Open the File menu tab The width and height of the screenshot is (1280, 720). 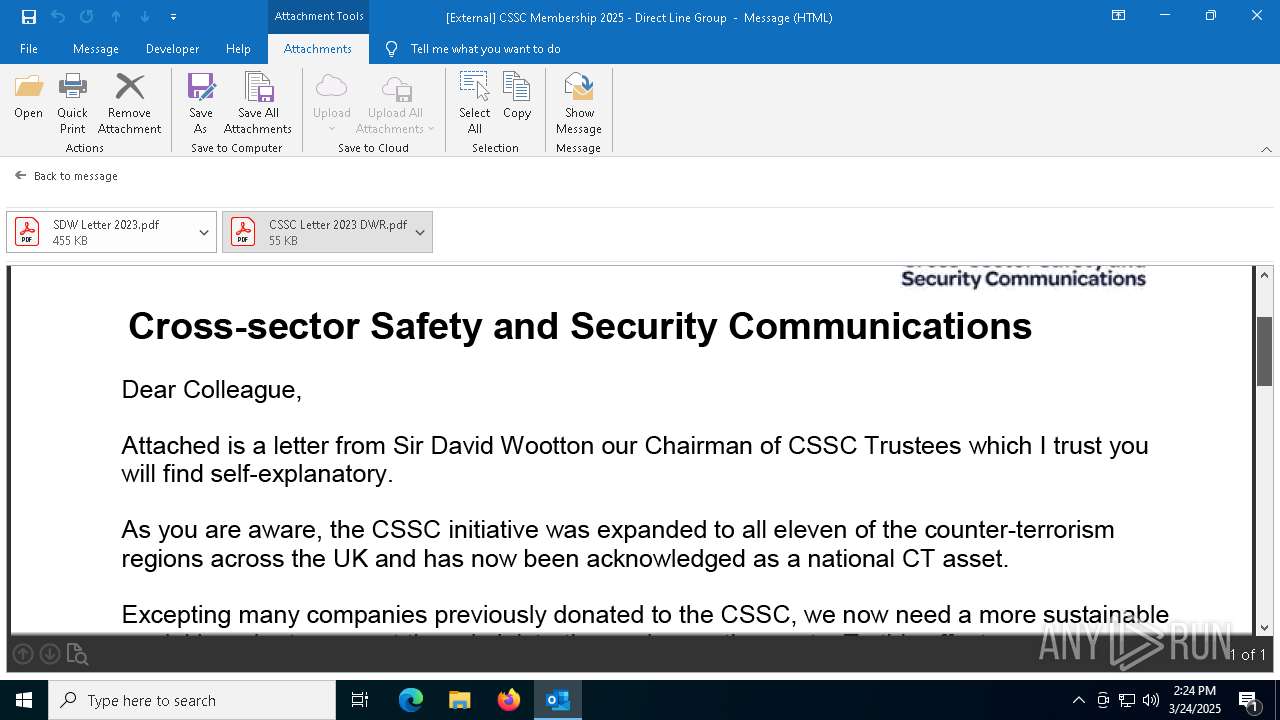pos(29,49)
